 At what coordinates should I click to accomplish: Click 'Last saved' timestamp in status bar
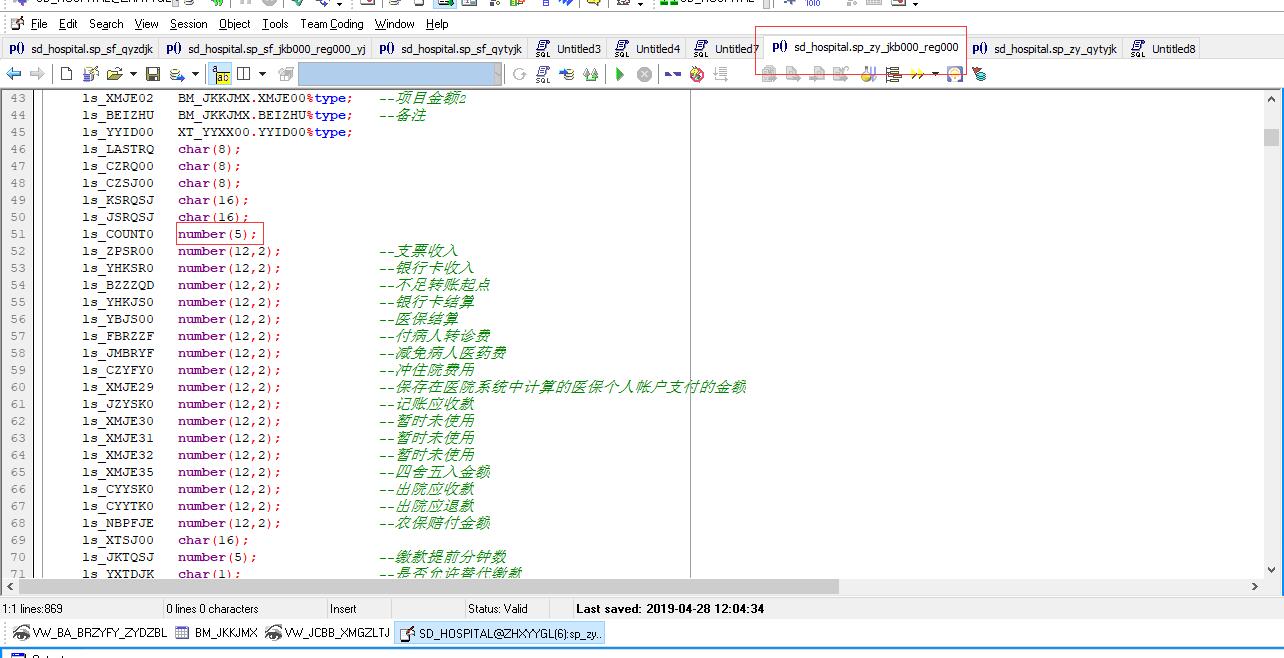[670, 608]
